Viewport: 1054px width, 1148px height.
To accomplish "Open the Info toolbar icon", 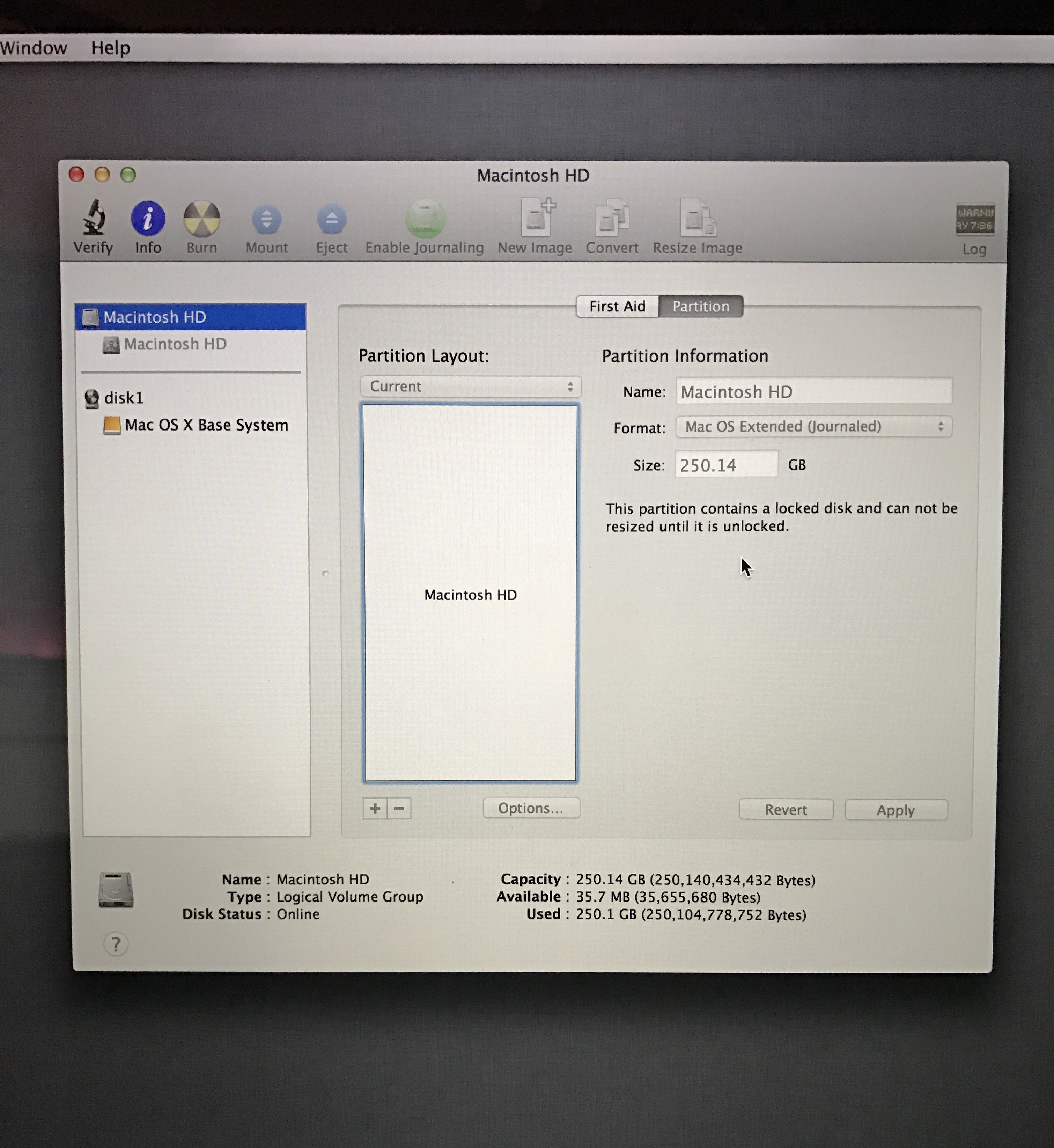I will (148, 219).
